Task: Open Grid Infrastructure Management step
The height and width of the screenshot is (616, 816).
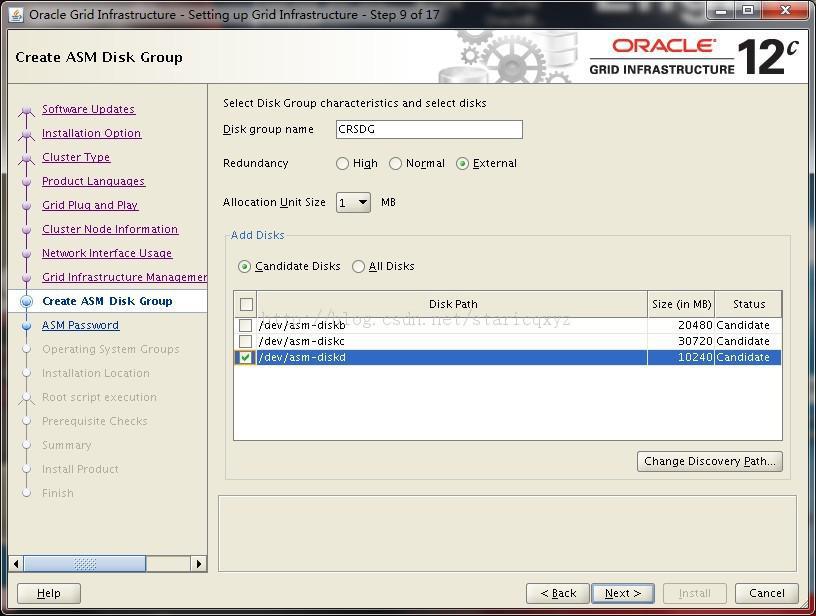Action: point(124,277)
